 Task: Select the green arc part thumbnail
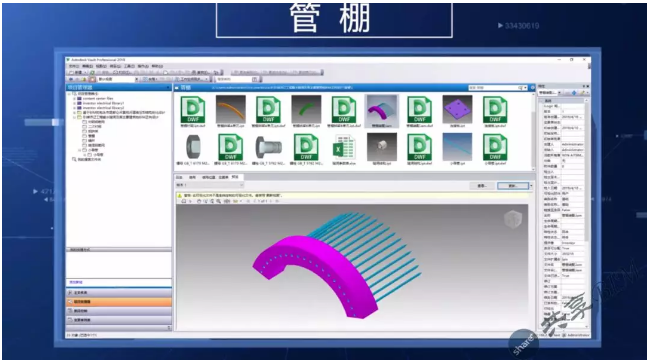[306, 109]
